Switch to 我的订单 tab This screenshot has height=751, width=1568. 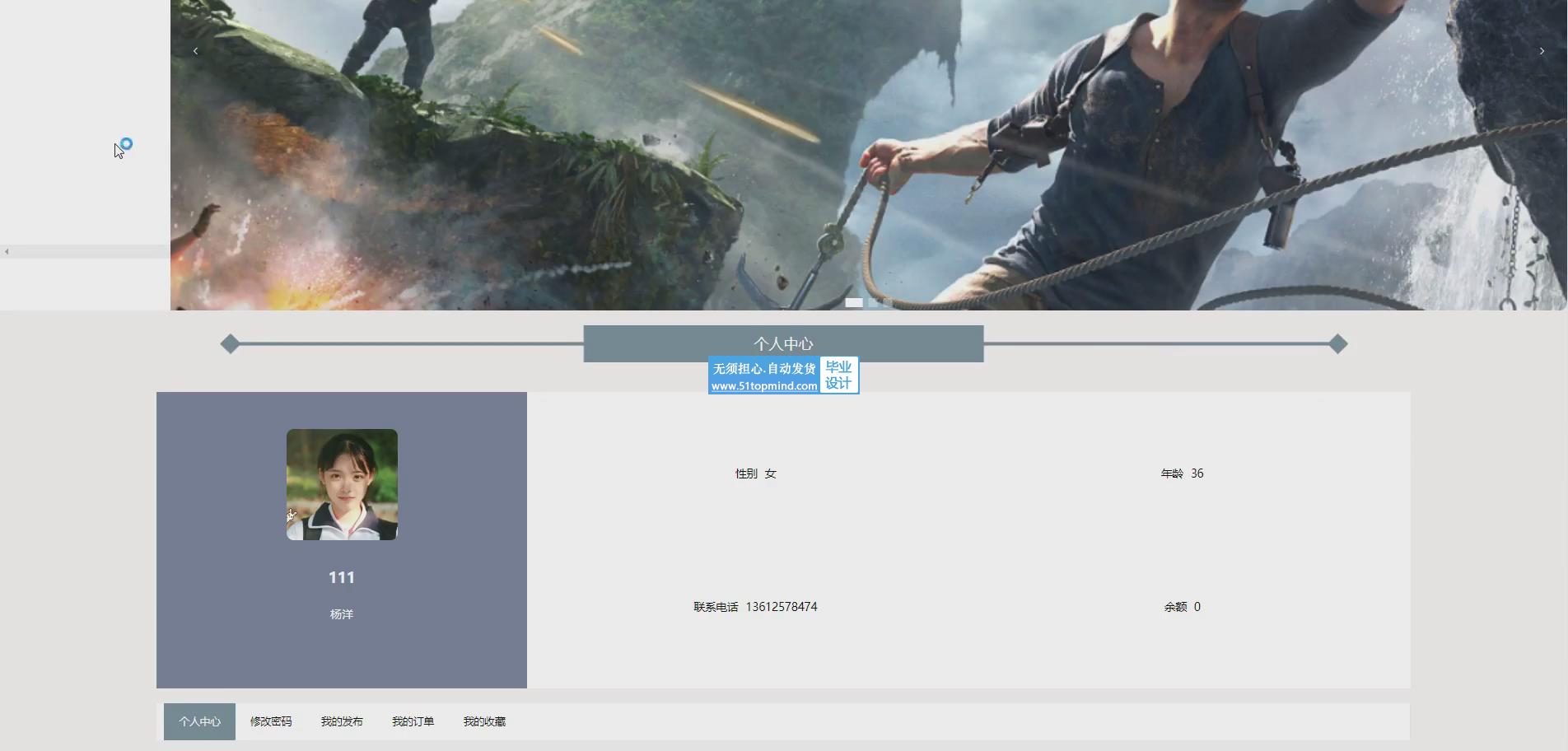(x=413, y=721)
